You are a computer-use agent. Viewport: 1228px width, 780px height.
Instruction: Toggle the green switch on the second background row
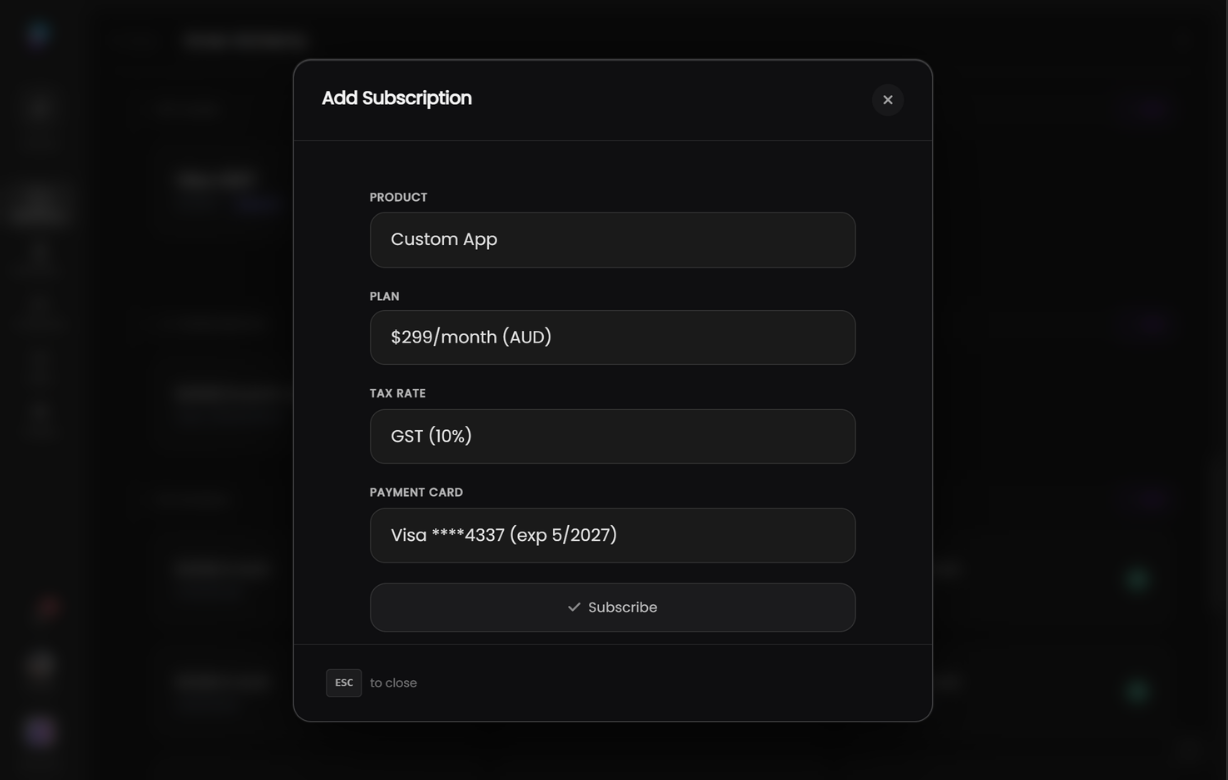pos(1137,690)
